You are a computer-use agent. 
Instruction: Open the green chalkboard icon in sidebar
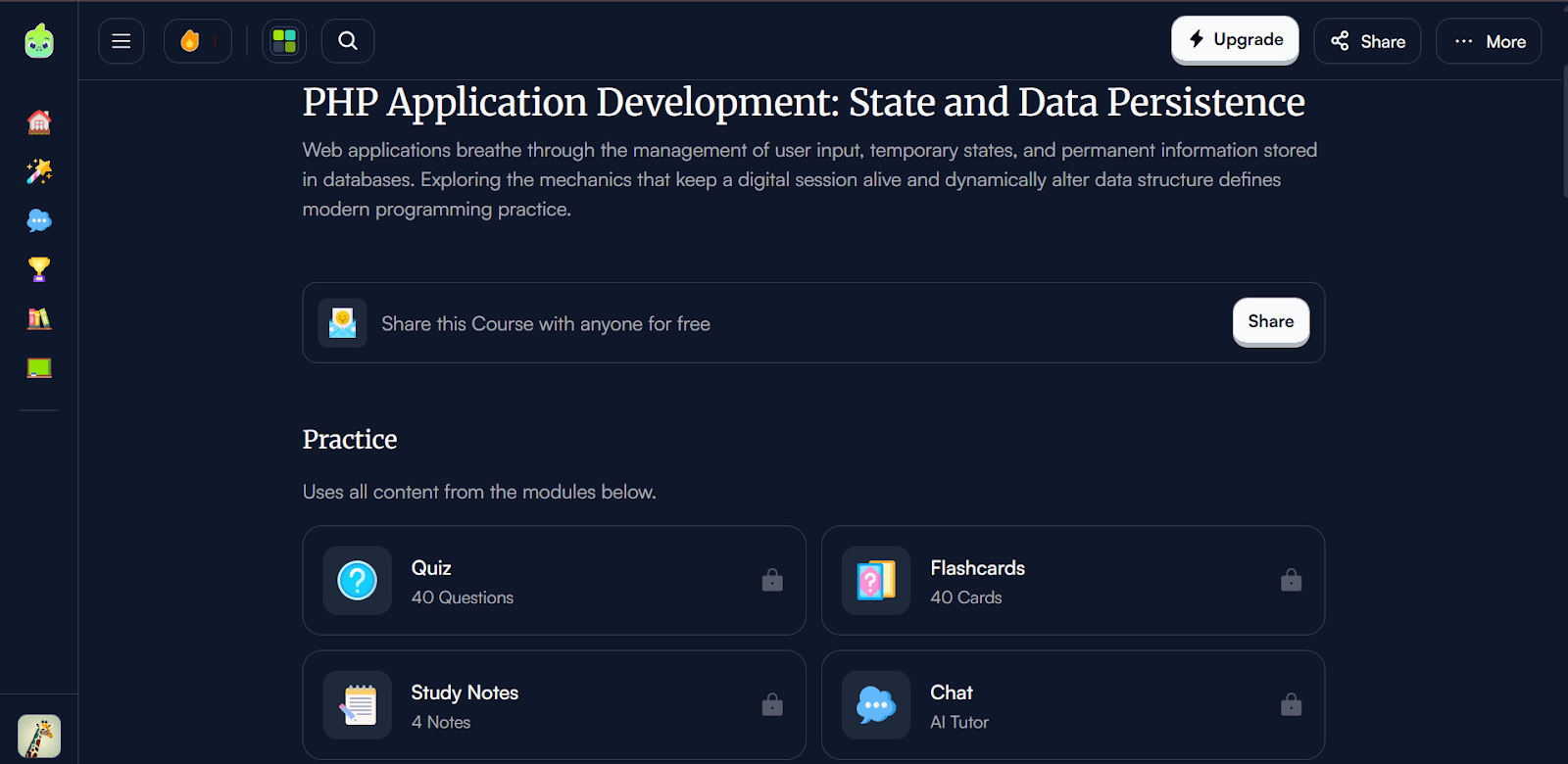click(39, 368)
